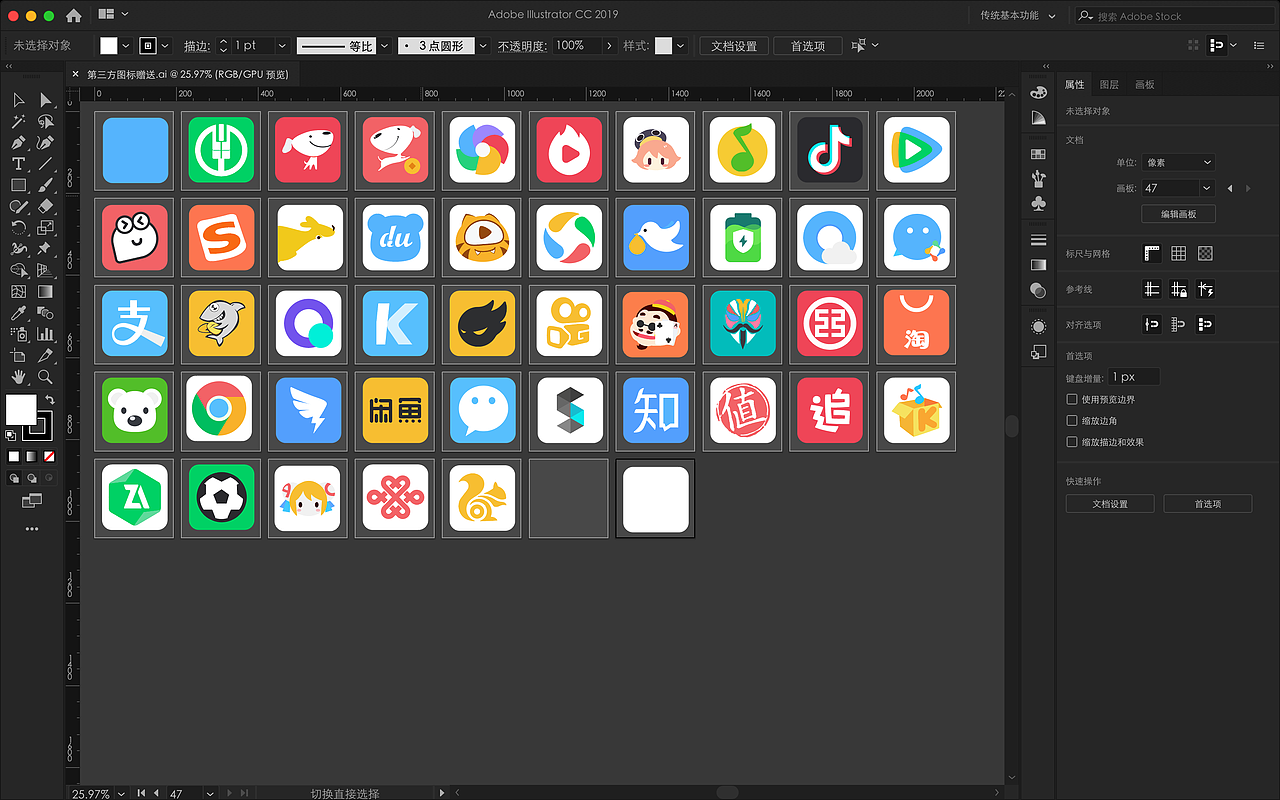Toggle smart guides button

pos(1205,289)
